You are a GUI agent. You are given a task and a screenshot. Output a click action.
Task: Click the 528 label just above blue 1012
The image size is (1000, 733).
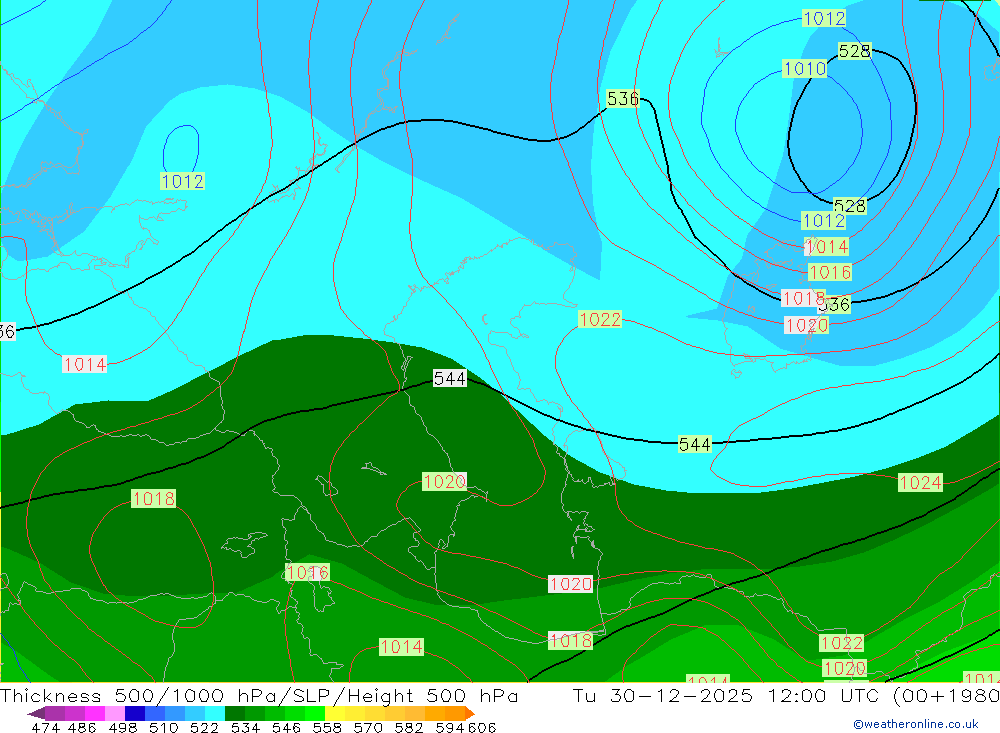click(x=849, y=205)
